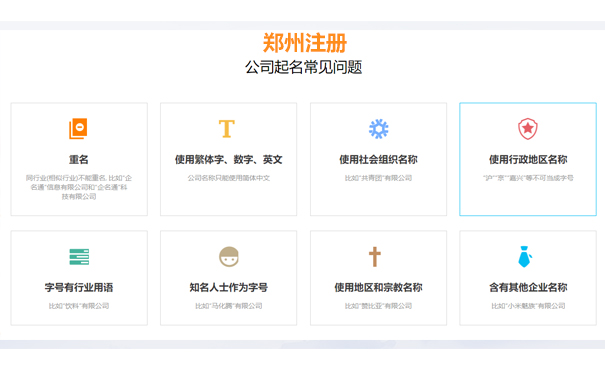This screenshot has width=605, height=375.
Task: Click the 公司起名常见问题 subtitle
Action: point(304,67)
